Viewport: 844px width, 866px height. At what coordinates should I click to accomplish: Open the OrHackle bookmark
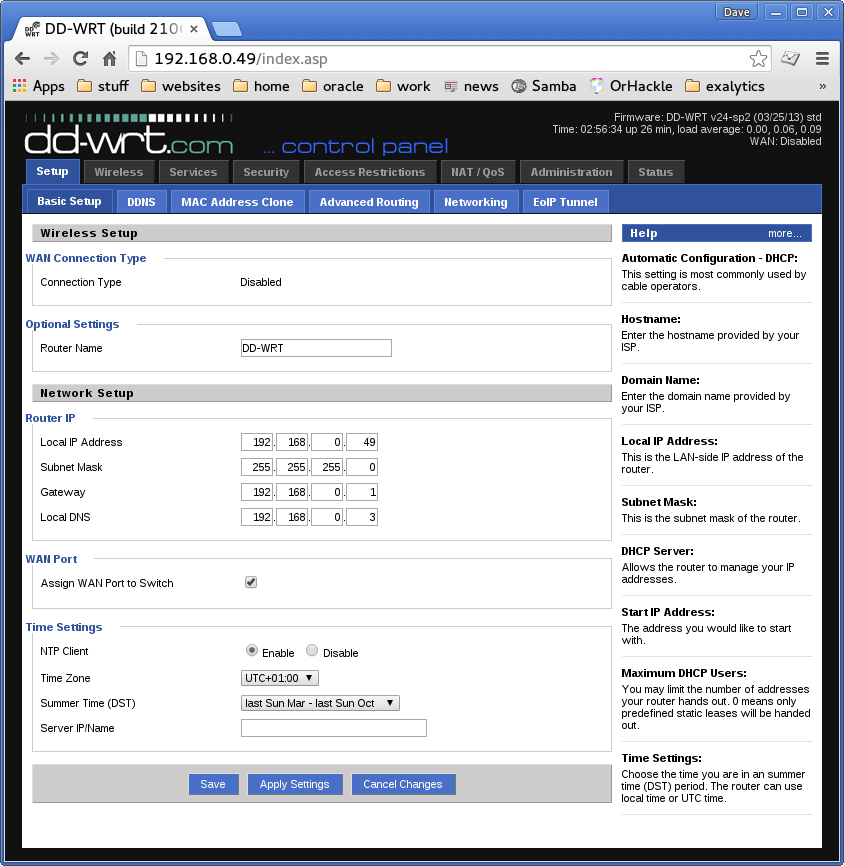631,86
